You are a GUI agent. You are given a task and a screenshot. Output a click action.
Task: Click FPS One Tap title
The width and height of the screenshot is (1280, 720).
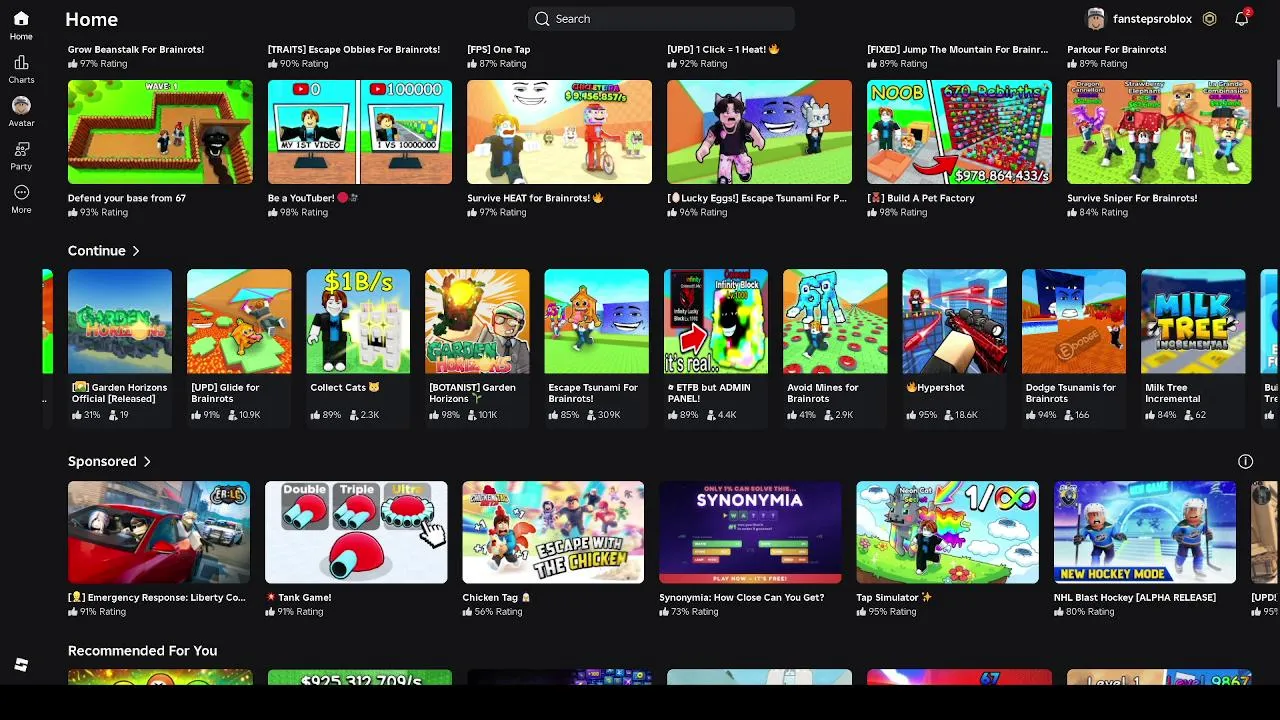[x=499, y=49]
